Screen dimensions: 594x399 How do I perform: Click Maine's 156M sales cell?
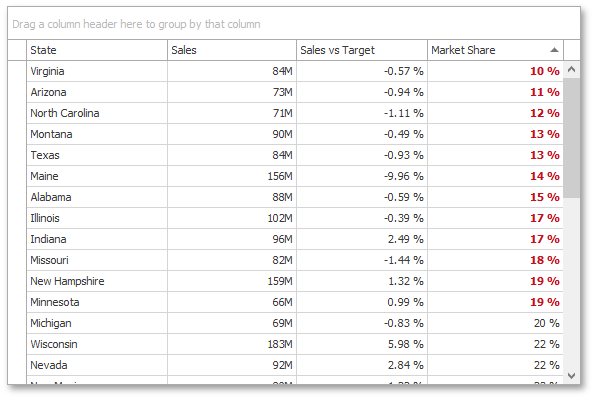pos(232,176)
